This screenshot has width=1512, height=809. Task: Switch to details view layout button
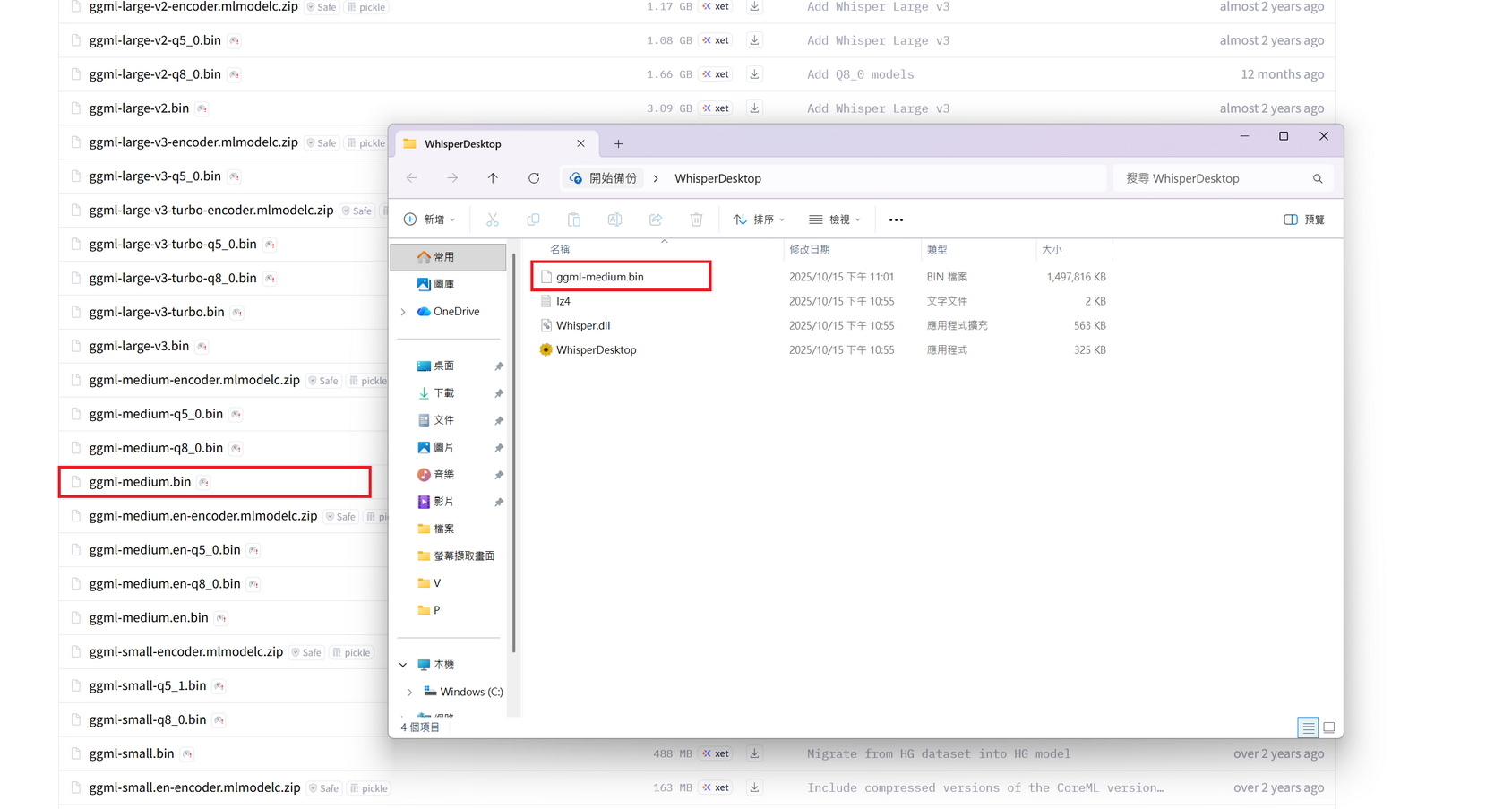point(1308,727)
